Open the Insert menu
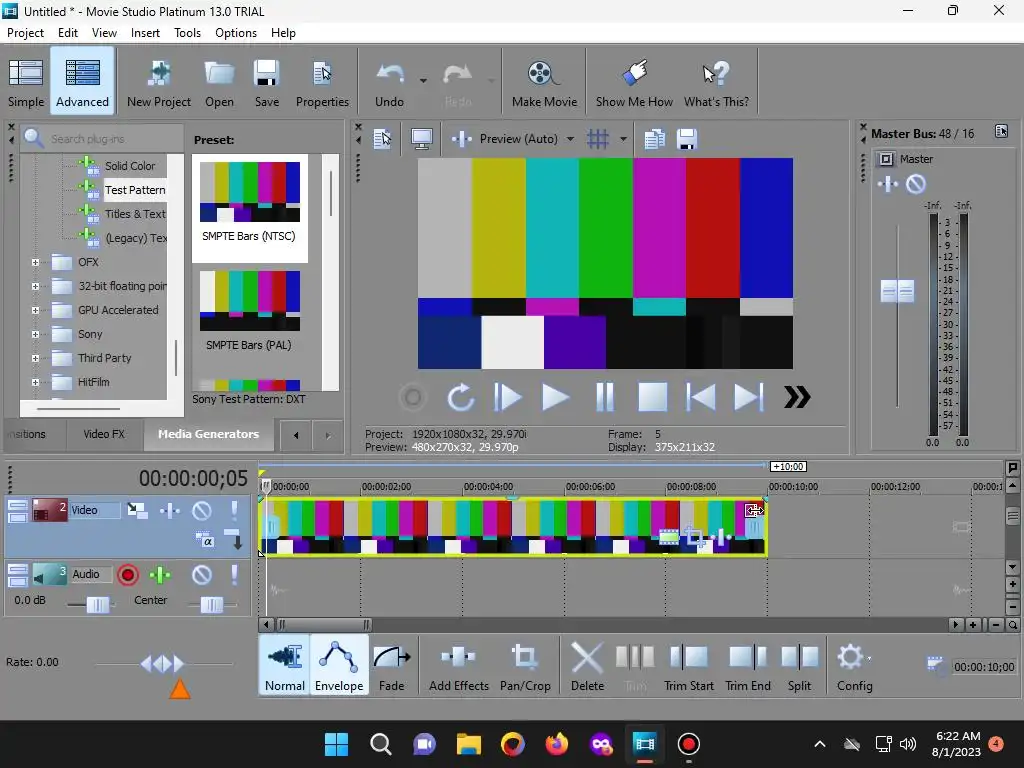1024x768 pixels. [145, 33]
